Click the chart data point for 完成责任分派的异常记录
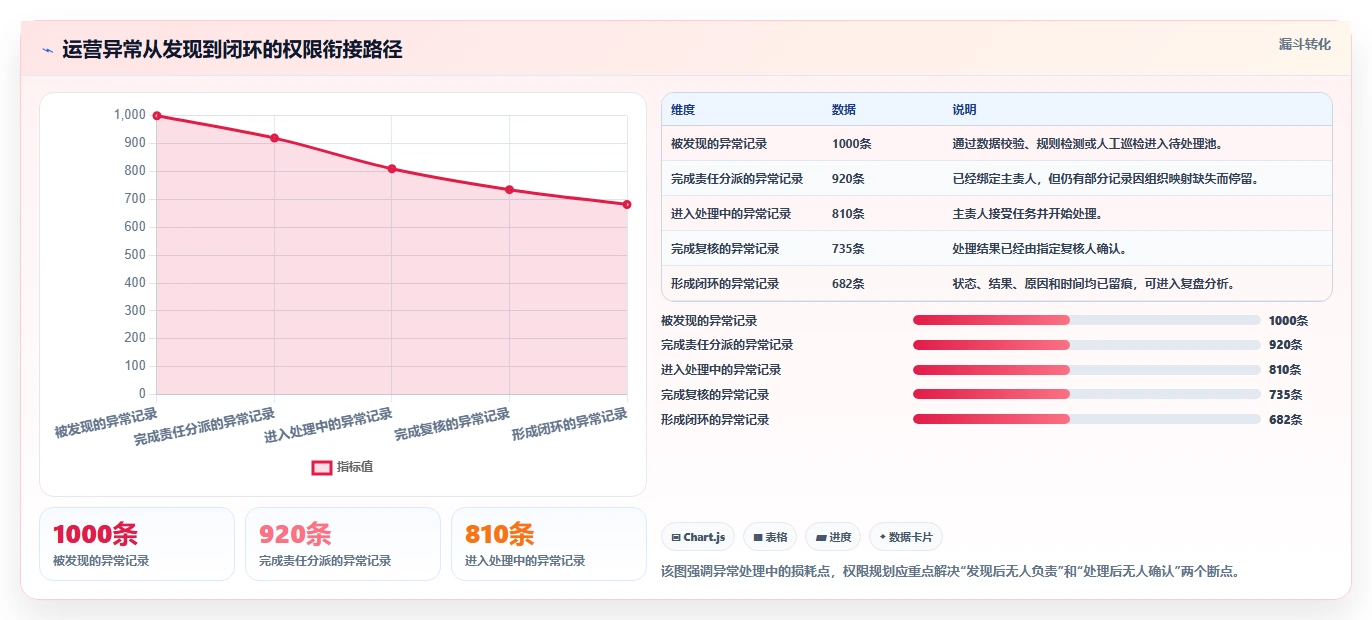Image resolution: width=1372 pixels, height=620 pixels. tap(274, 138)
